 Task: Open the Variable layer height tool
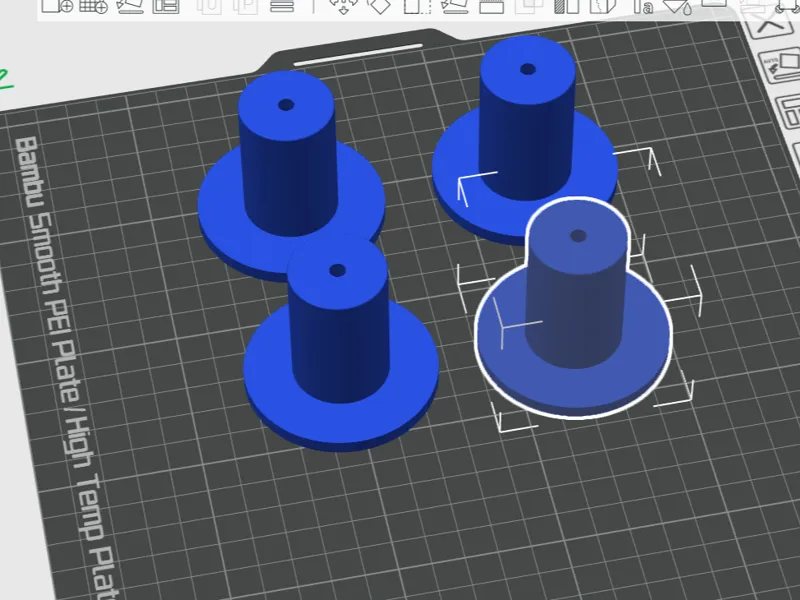[282, 6]
